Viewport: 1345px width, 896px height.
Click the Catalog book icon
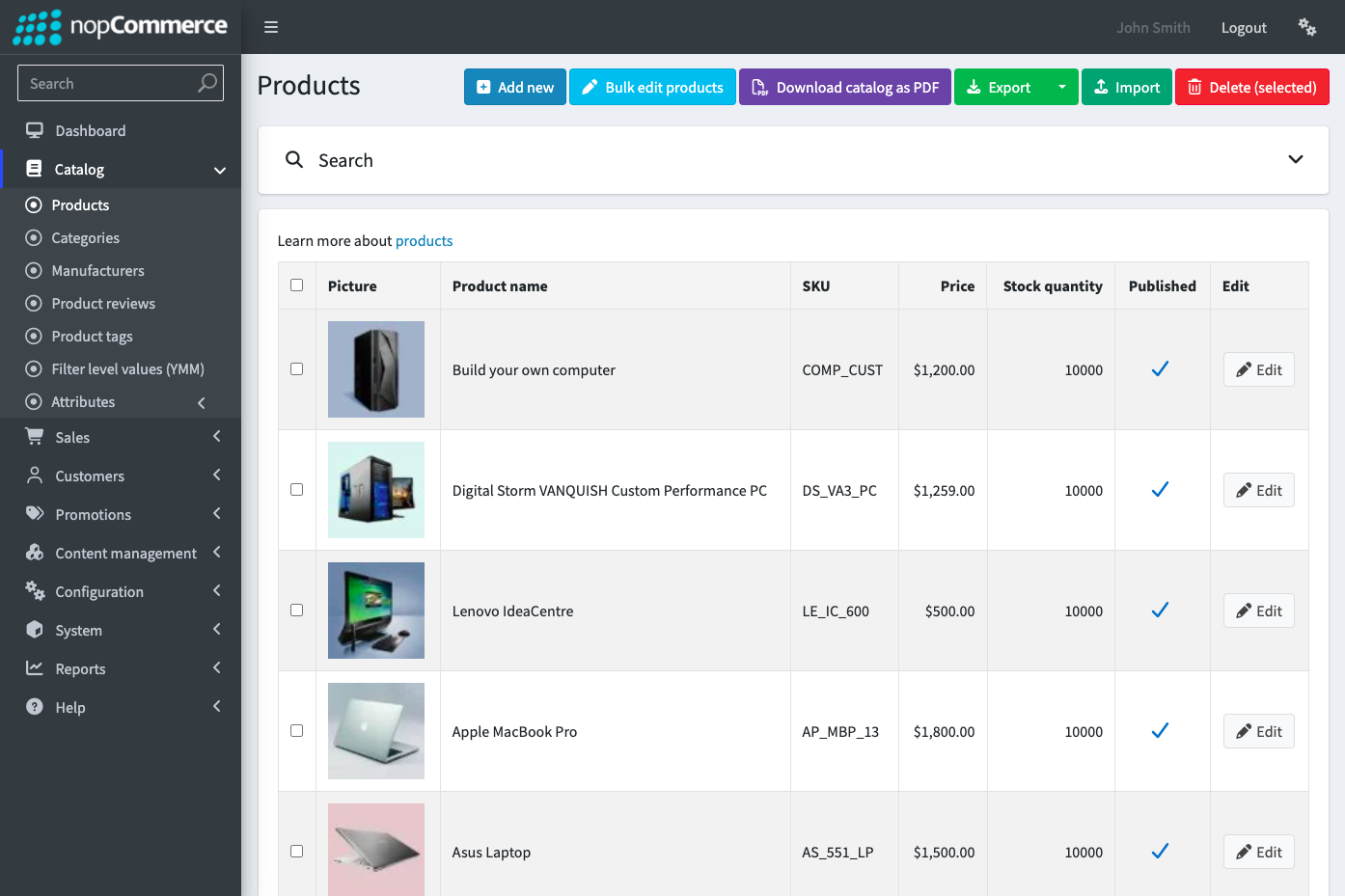tap(34, 169)
